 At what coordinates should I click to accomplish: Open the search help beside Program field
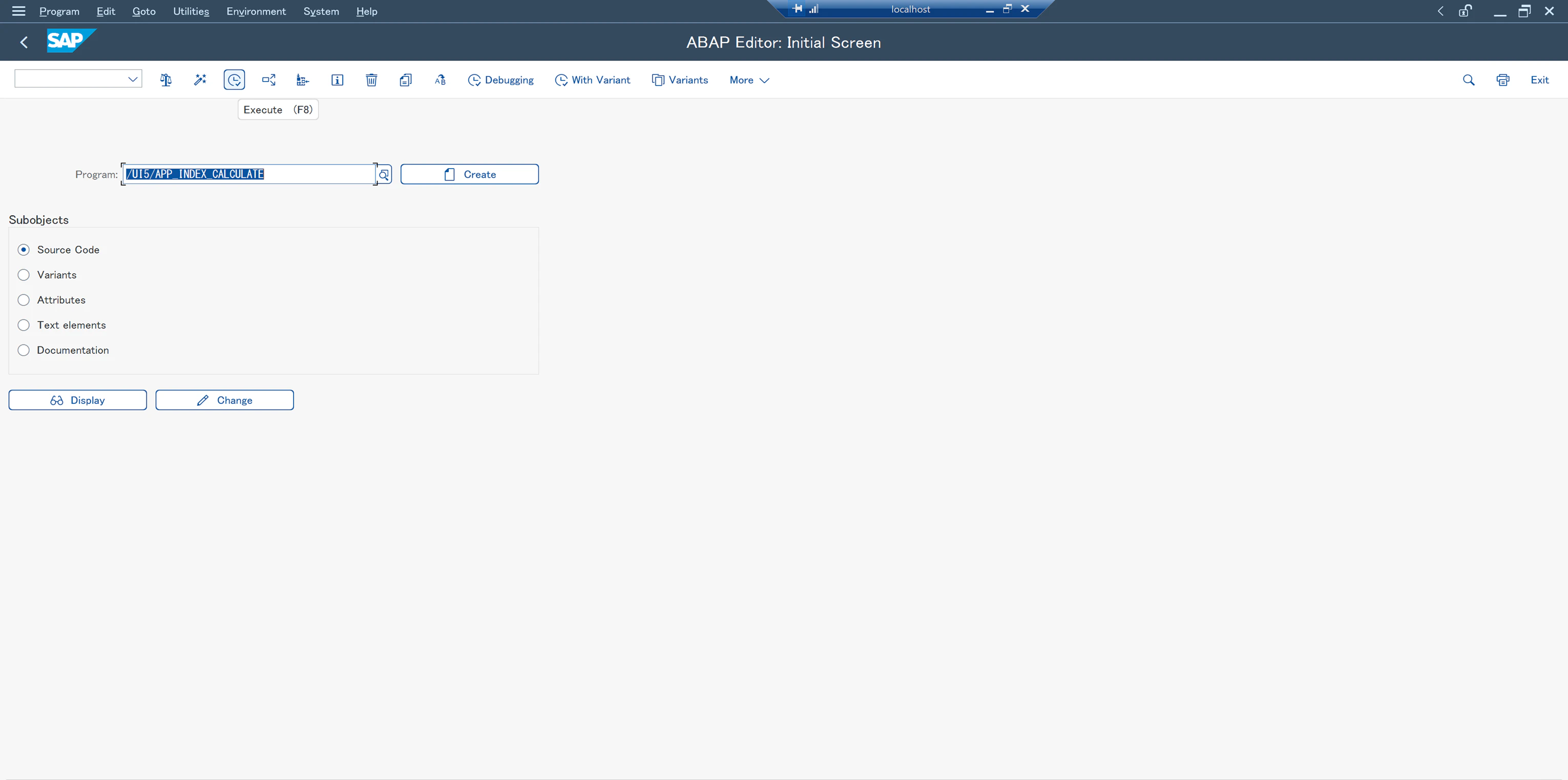[x=384, y=175]
